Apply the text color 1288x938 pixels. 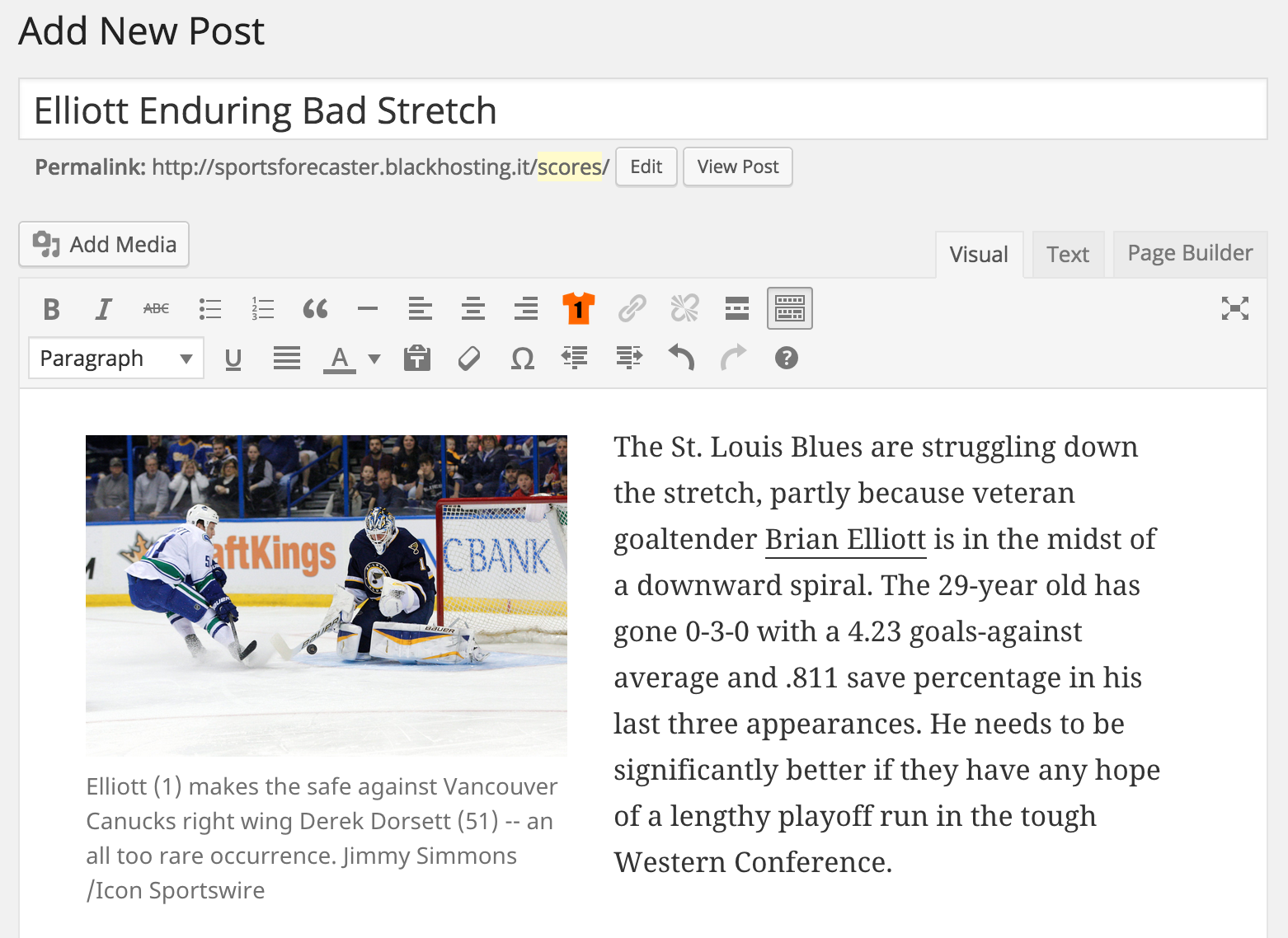point(339,359)
